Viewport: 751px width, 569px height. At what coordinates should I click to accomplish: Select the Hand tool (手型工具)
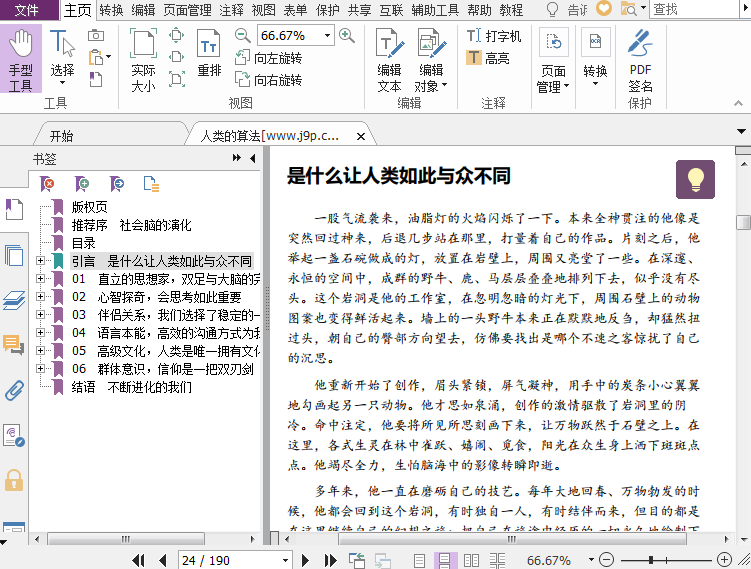coord(21,60)
